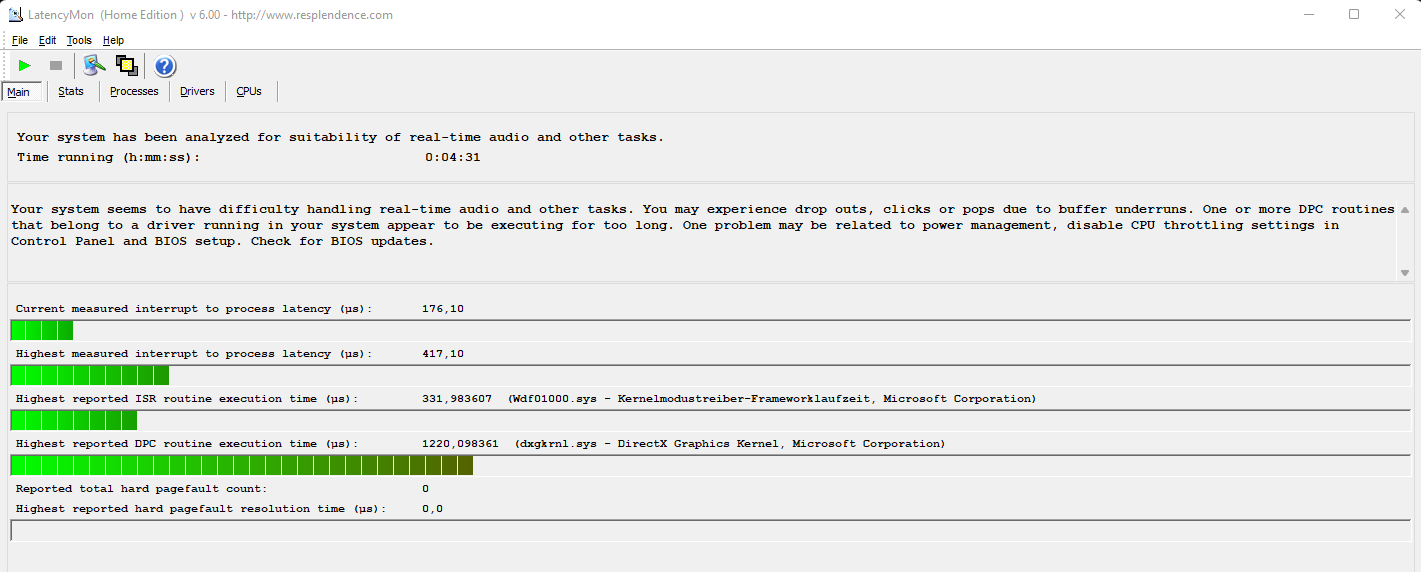Click the current interrupt latency green bar
1421x572 pixels.
[x=42, y=331]
